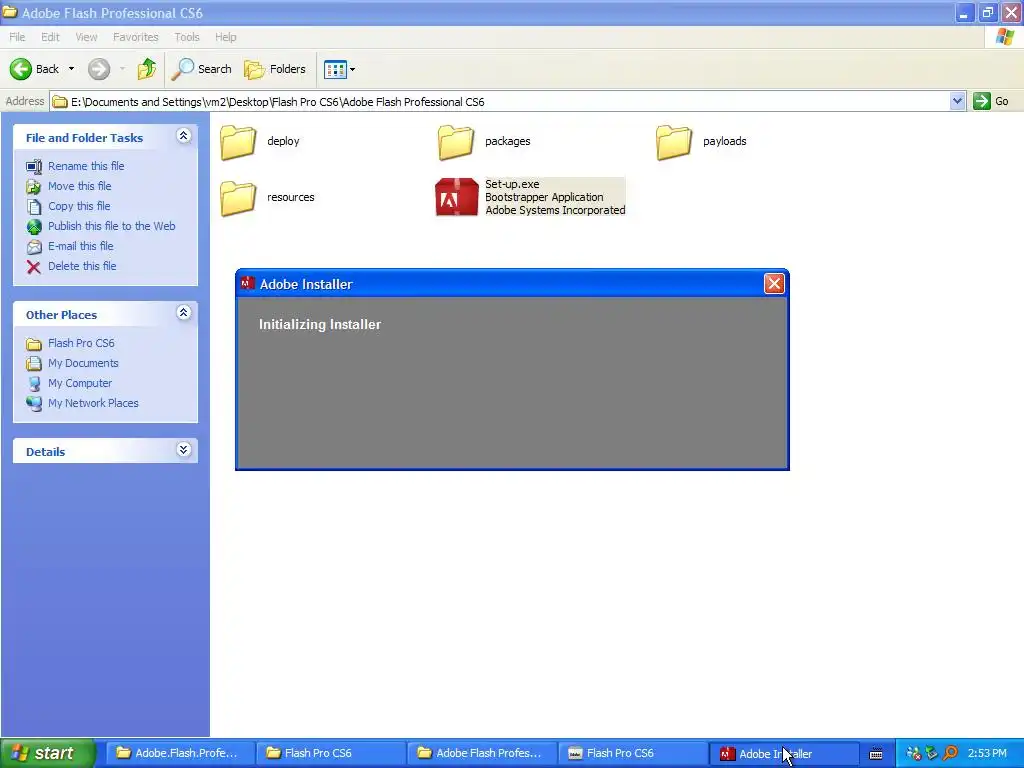Viewport: 1024px width, 768px height.
Task: Click the taskbar keyboard tray icon
Action: pyautogui.click(x=876, y=754)
